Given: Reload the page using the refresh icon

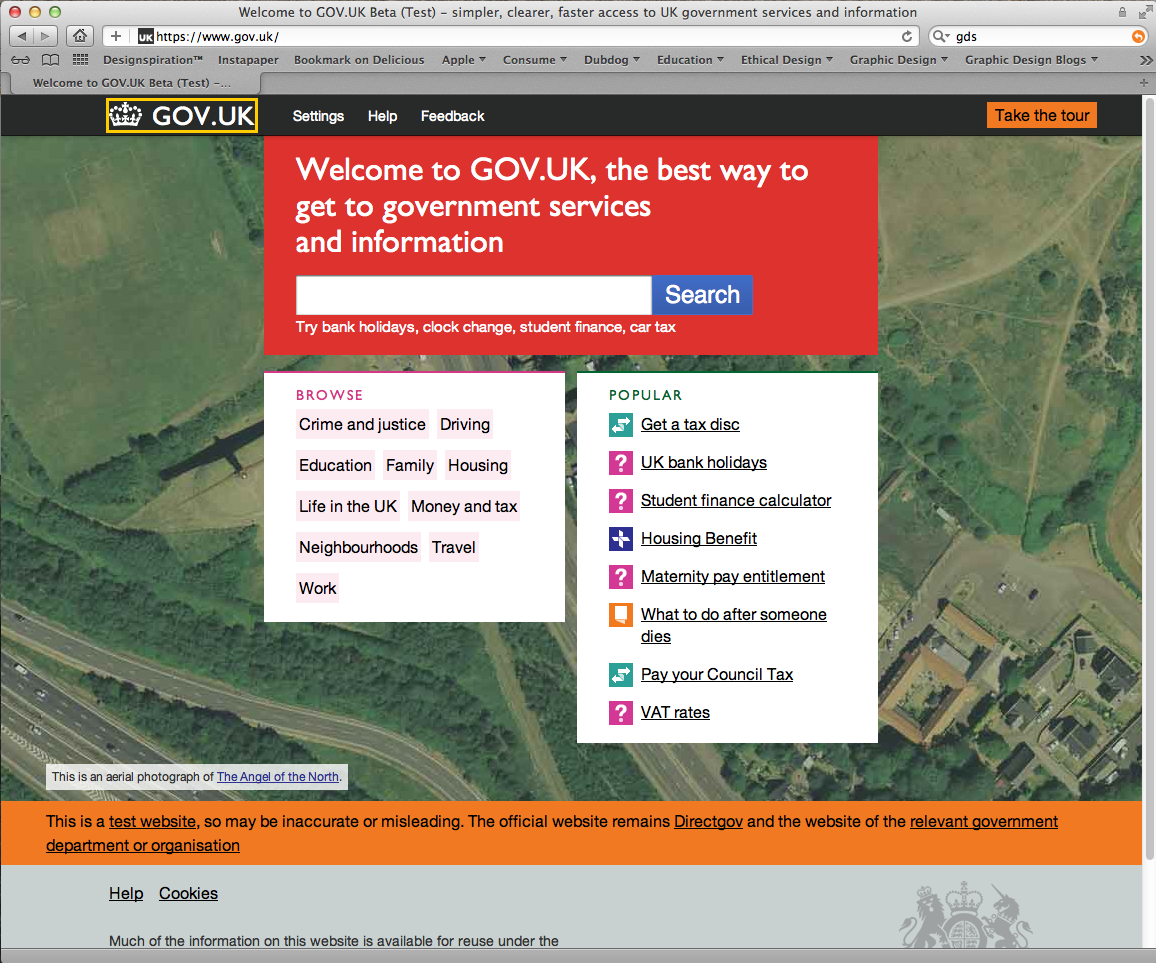Looking at the screenshot, I should (x=907, y=36).
